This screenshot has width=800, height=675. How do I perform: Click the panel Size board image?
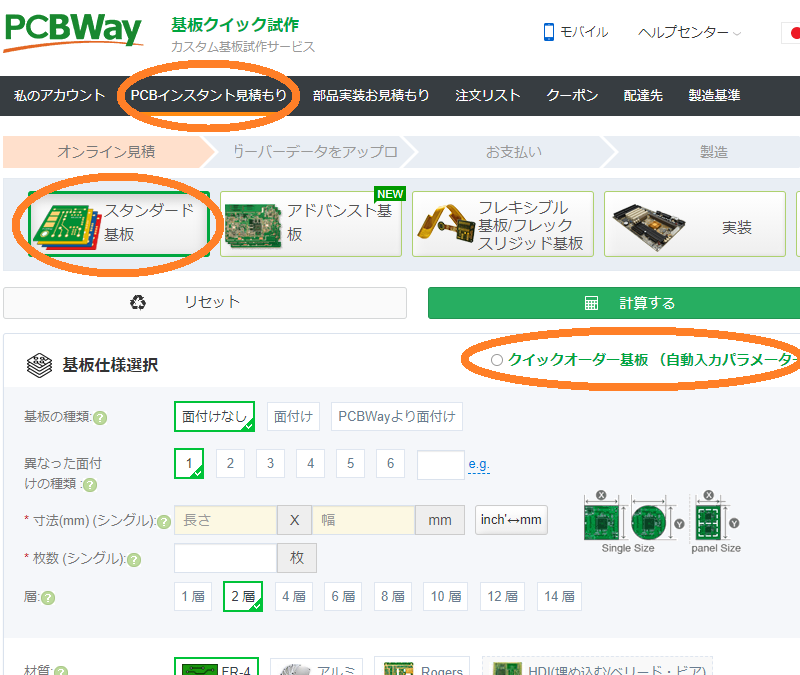tap(708, 523)
